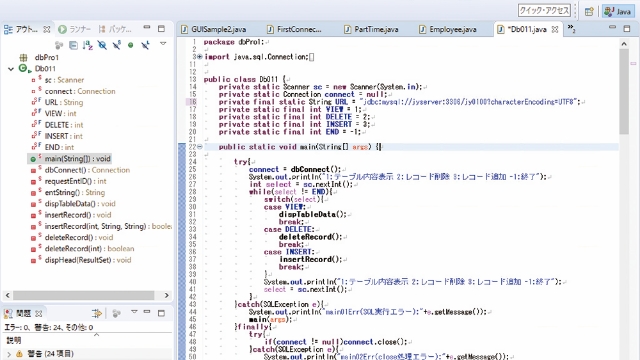Click the focus on active task icon in Outline toolbar
This screenshot has width=640, height=360.
pyautogui.click(x=59, y=45)
